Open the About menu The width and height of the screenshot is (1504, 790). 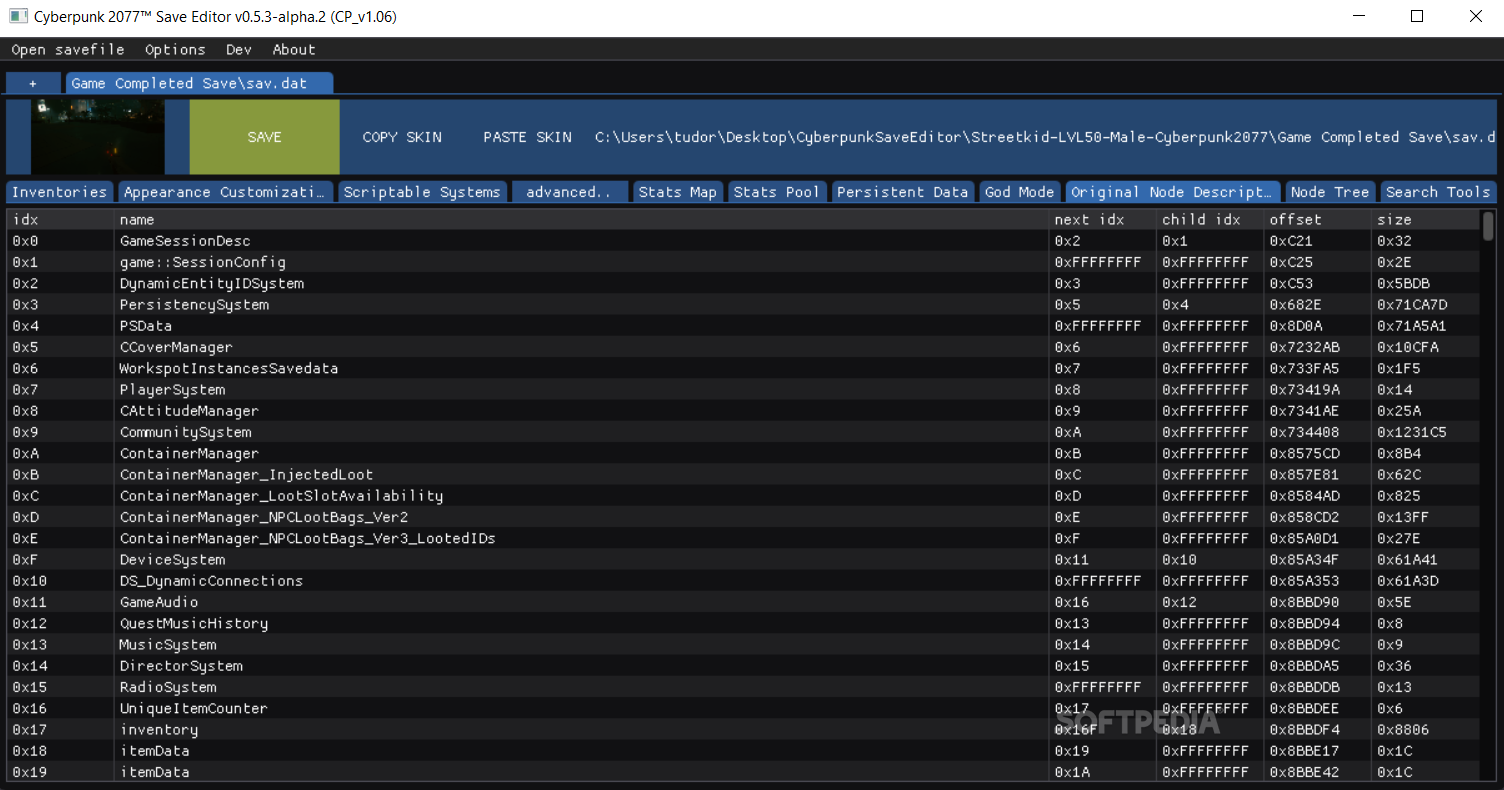[x=294, y=49]
